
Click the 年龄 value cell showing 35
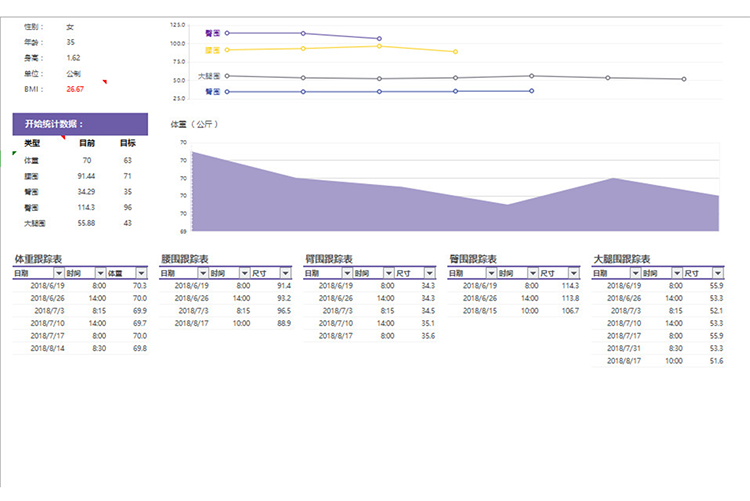71,42
